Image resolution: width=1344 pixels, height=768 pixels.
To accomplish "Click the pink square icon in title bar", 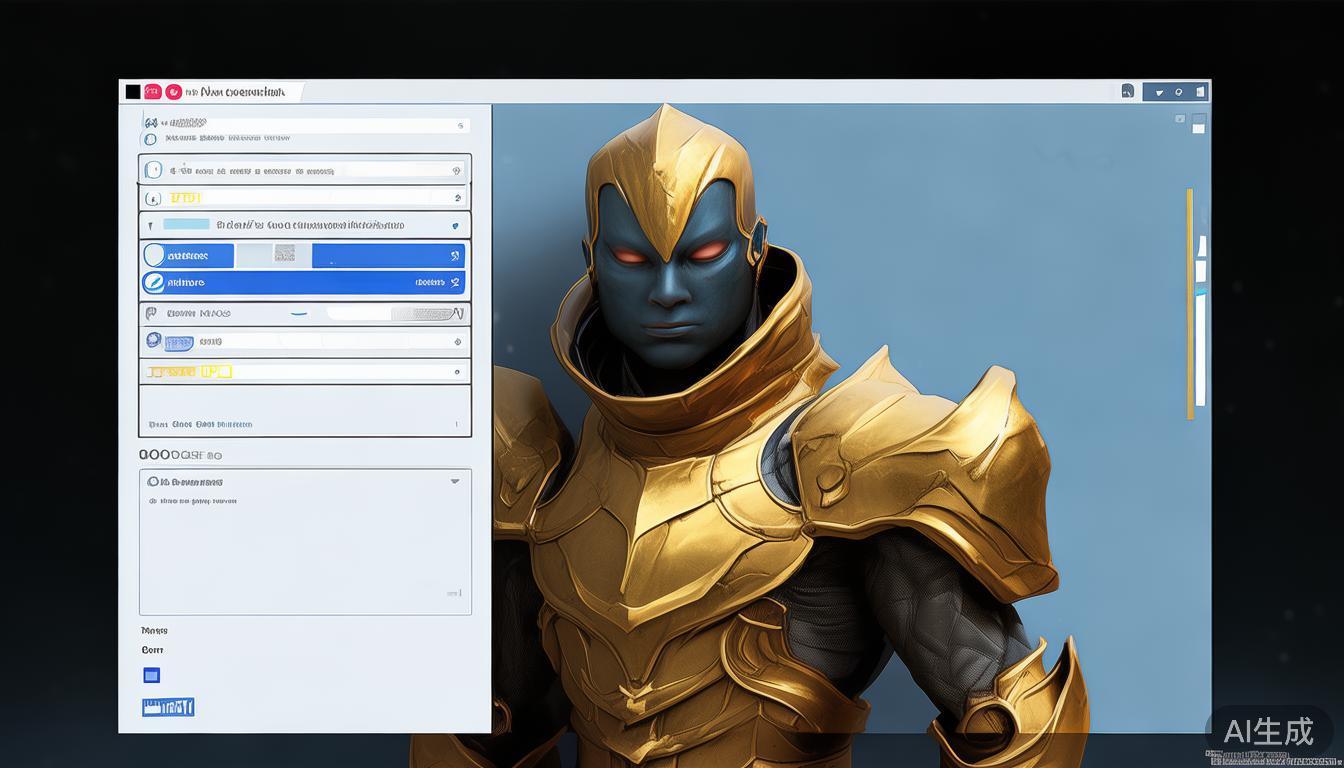I will coord(153,92).
